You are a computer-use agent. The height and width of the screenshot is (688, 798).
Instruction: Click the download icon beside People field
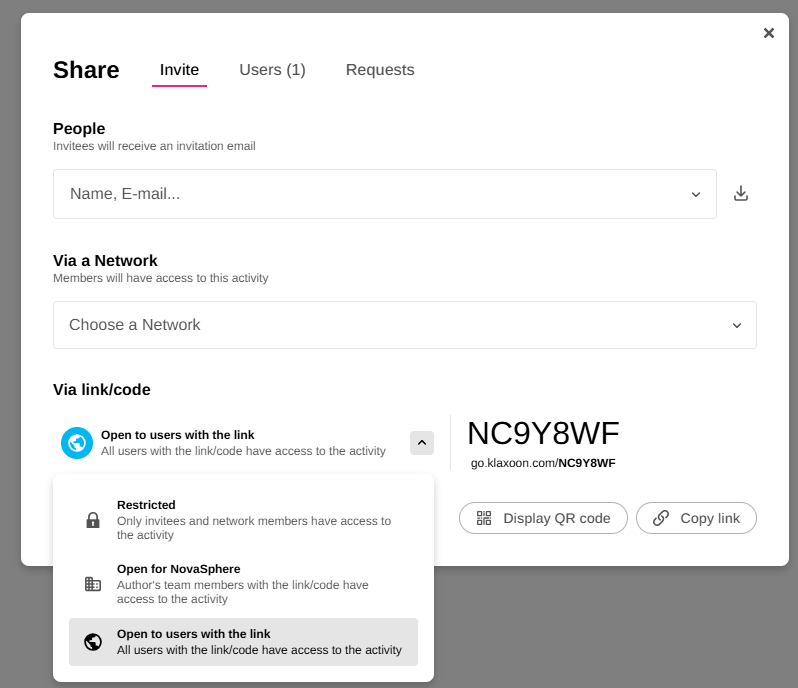[741, 193]
